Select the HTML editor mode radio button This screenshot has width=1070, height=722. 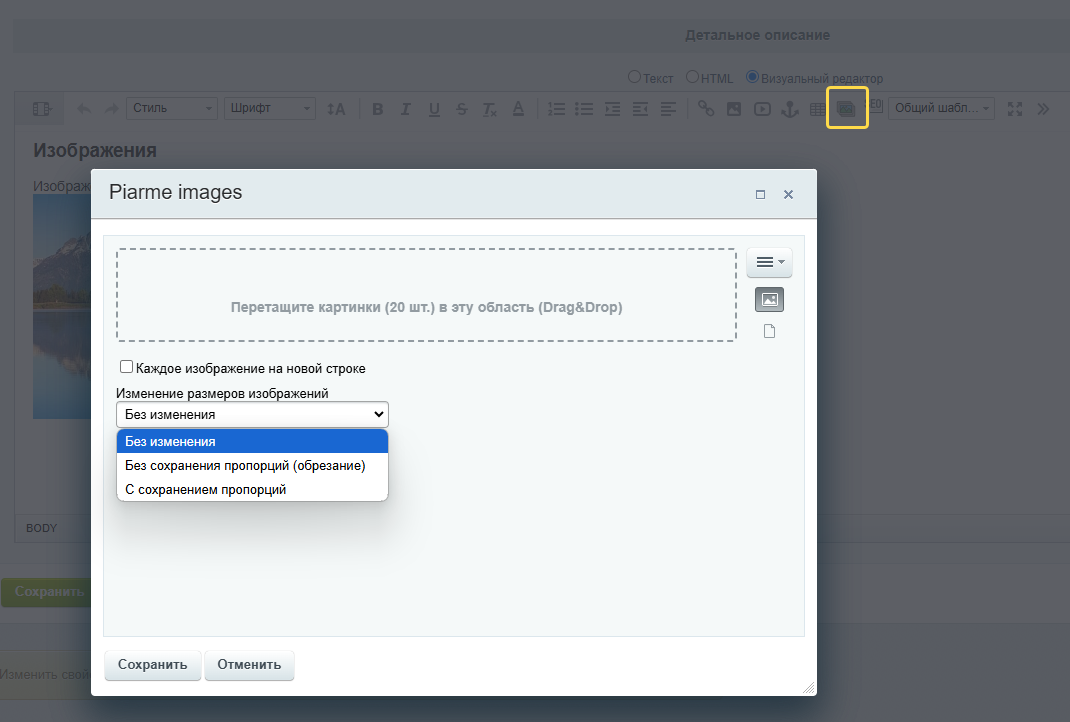pos(692,77)
